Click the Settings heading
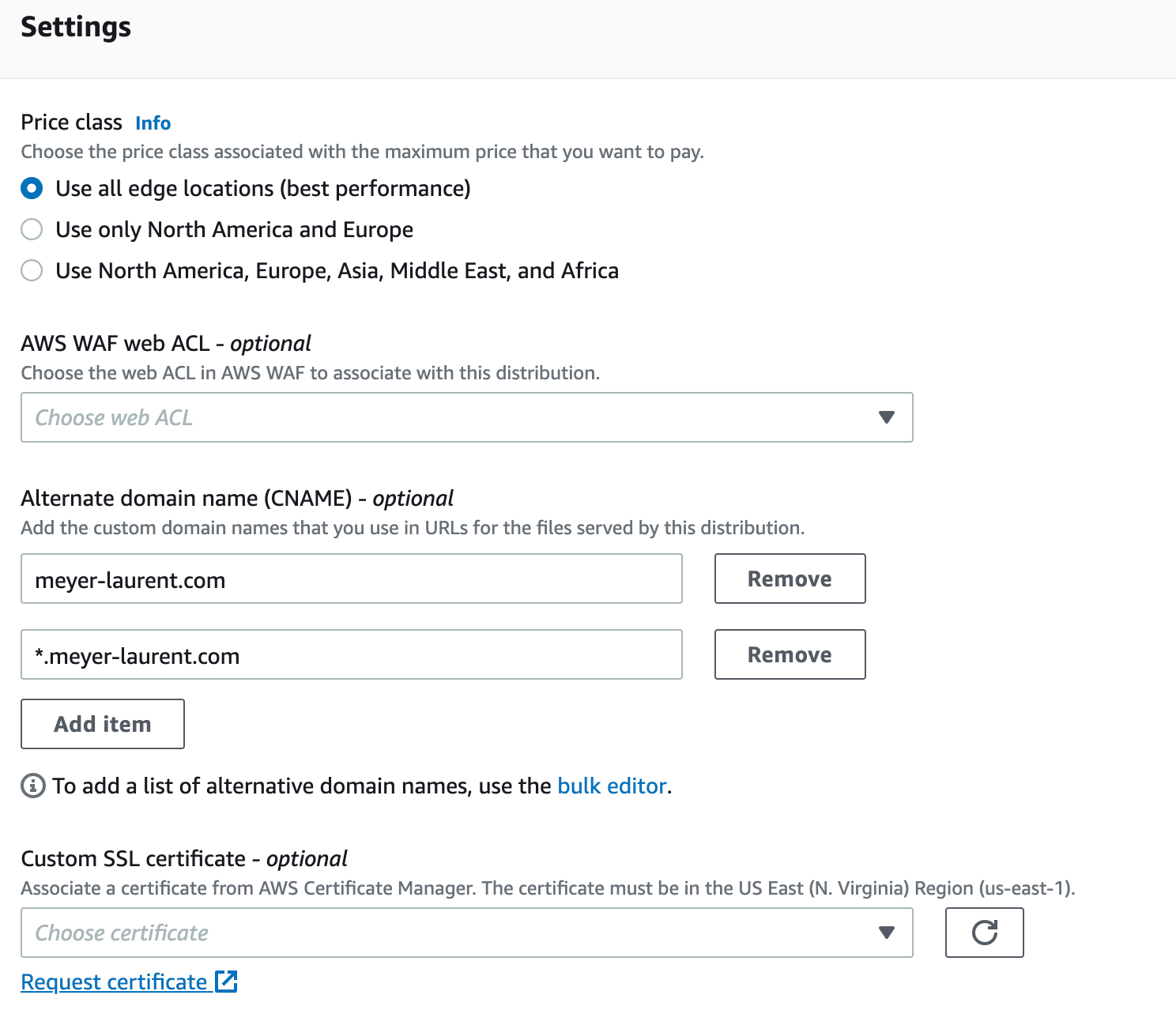 pos(76,28)
